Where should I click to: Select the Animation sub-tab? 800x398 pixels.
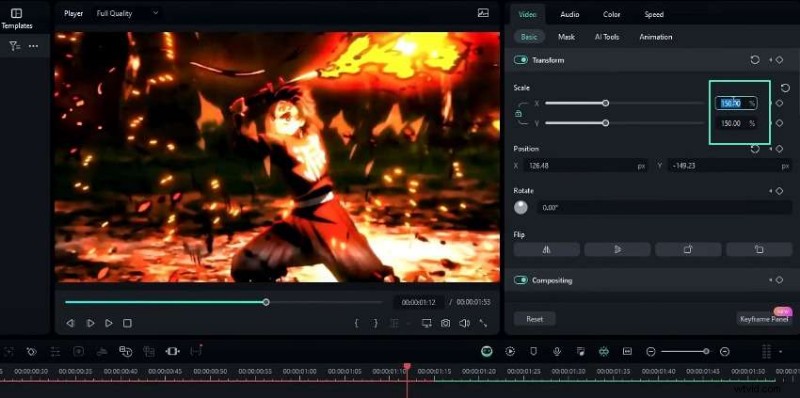pyautogui.click(x=656, y=37)
